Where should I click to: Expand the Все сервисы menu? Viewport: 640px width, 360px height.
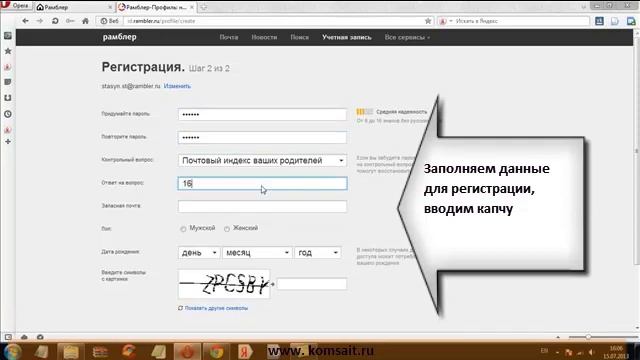tap(407, 37)
